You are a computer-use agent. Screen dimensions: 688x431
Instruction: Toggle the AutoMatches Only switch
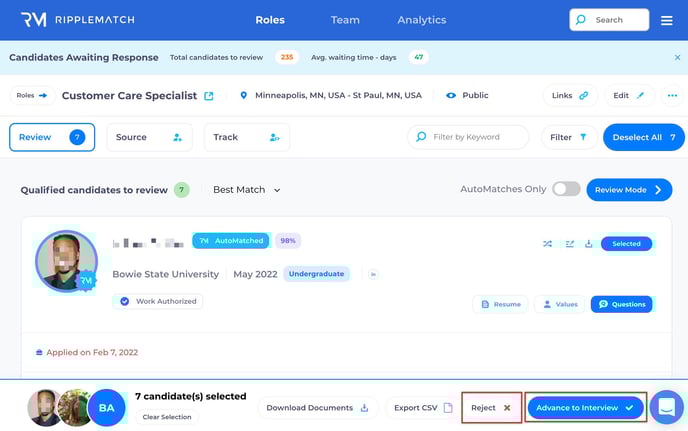pyautogui.click(x=566, y=189)
